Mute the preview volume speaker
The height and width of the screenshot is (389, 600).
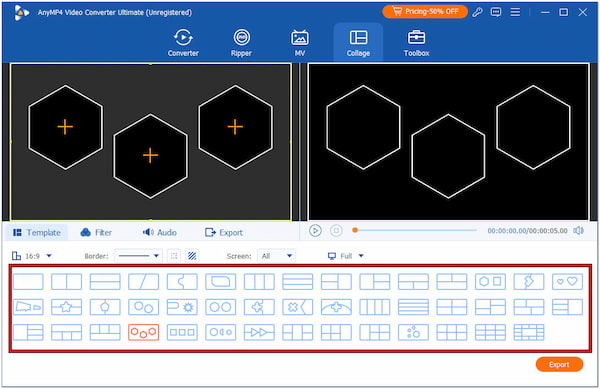coord(578,231)
